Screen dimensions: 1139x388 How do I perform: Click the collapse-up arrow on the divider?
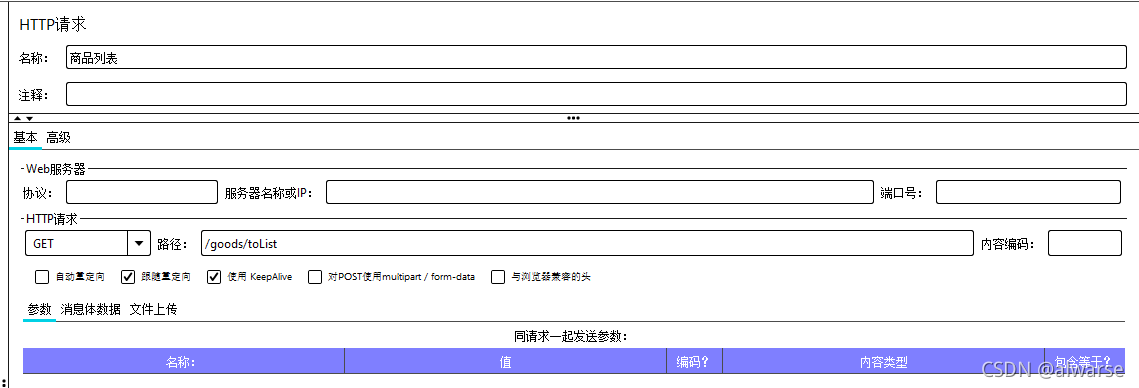pos(18,118)
